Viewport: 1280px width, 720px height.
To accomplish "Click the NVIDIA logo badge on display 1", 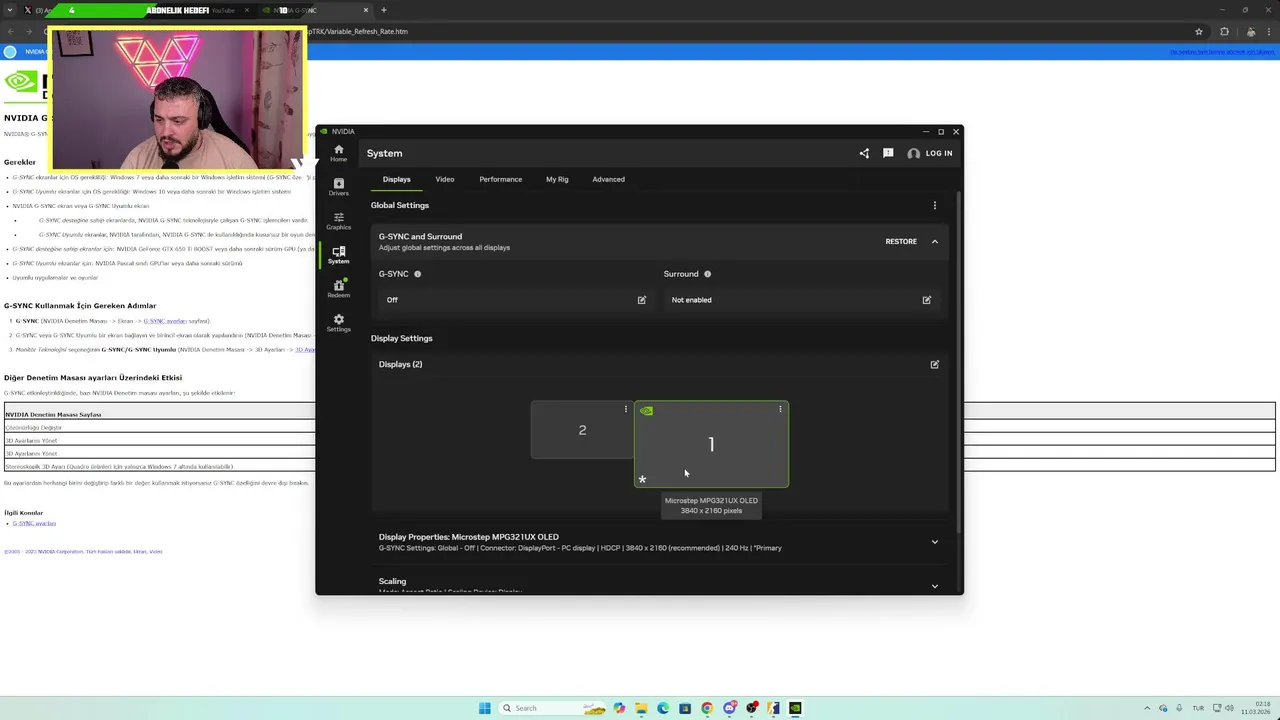I will tap(646, 410).
